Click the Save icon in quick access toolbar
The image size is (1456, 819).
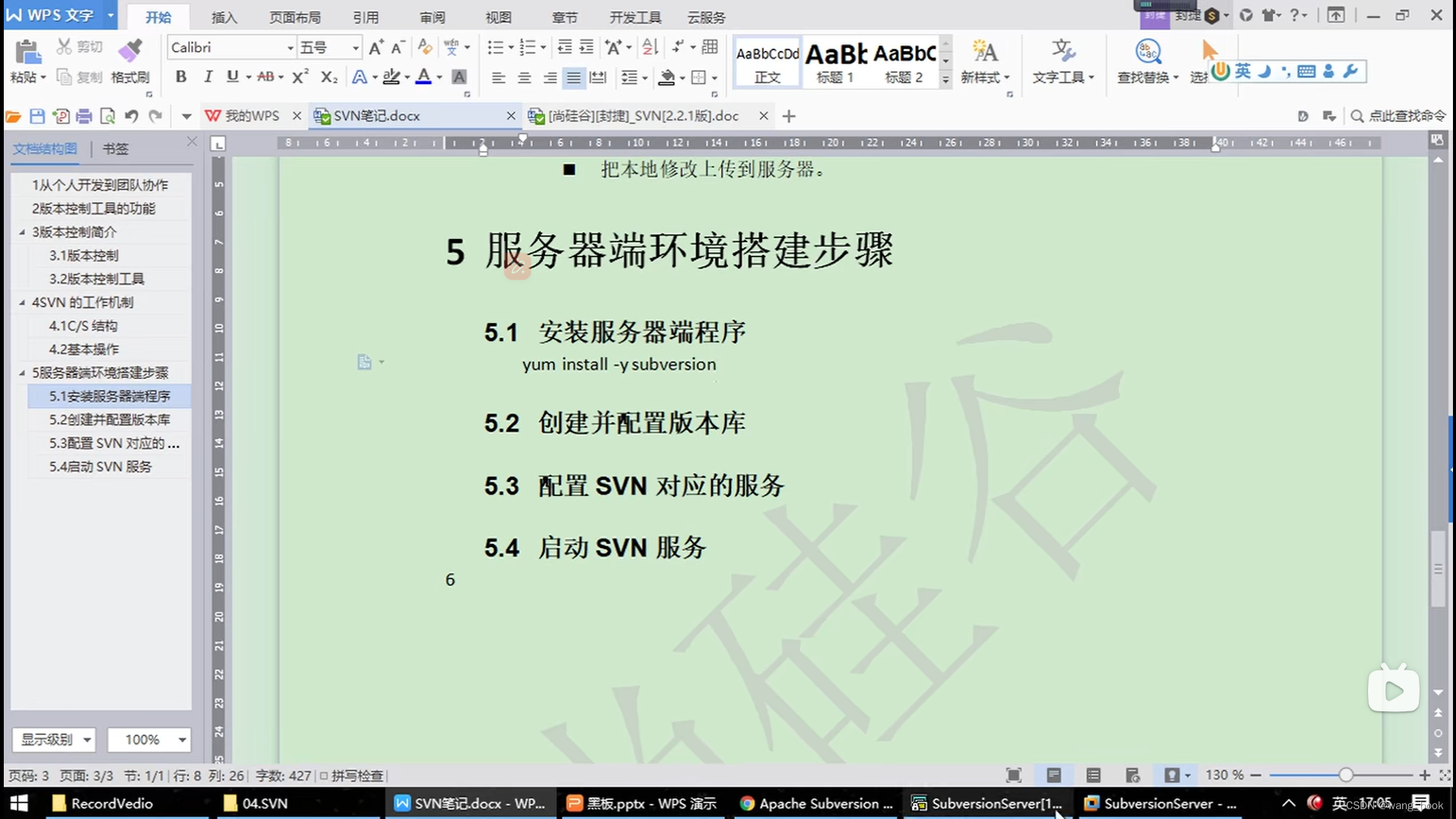click(36, 115)
